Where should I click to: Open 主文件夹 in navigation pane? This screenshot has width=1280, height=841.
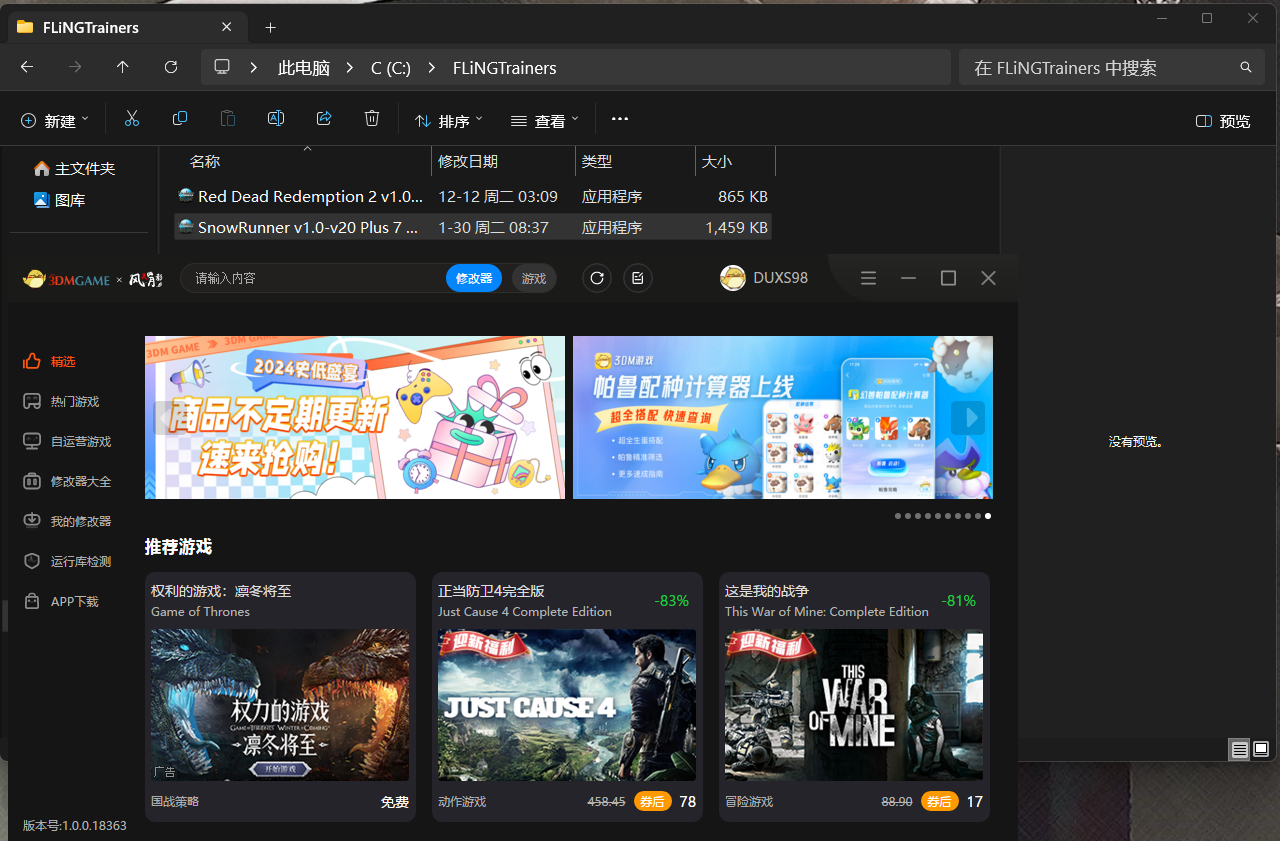coord(76,169)
